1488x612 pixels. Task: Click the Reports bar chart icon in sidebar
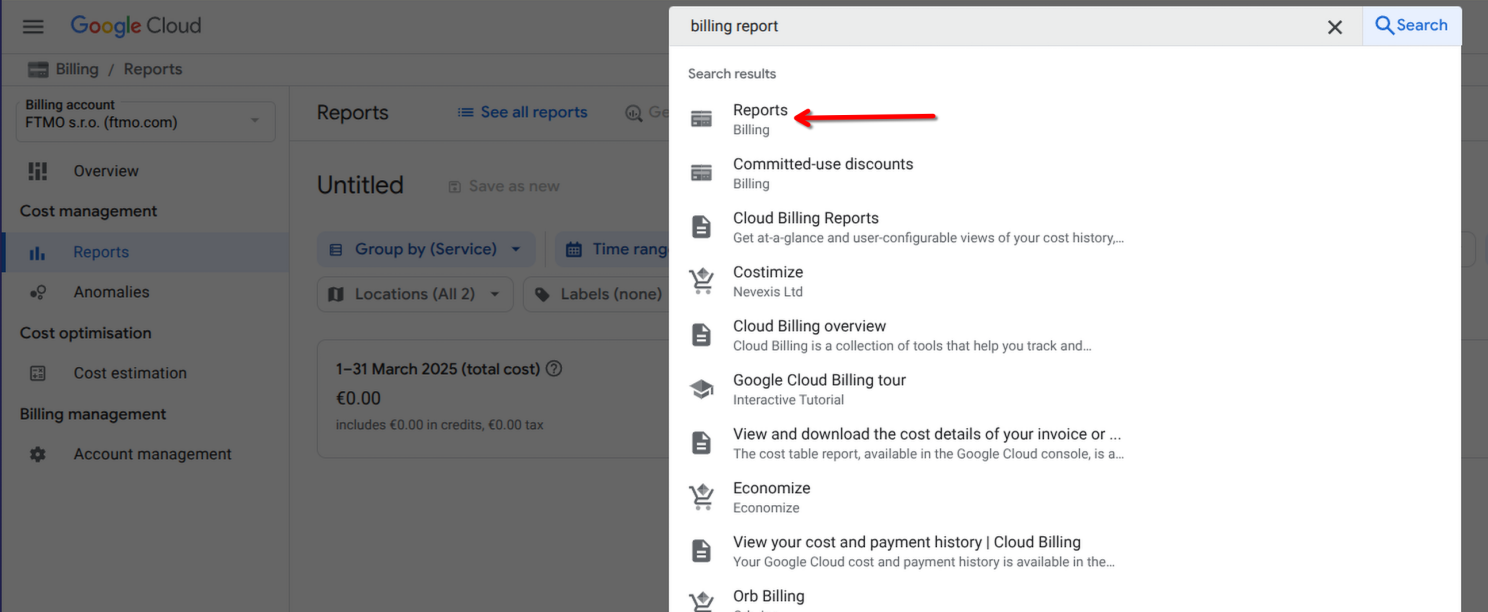[38, 253]
